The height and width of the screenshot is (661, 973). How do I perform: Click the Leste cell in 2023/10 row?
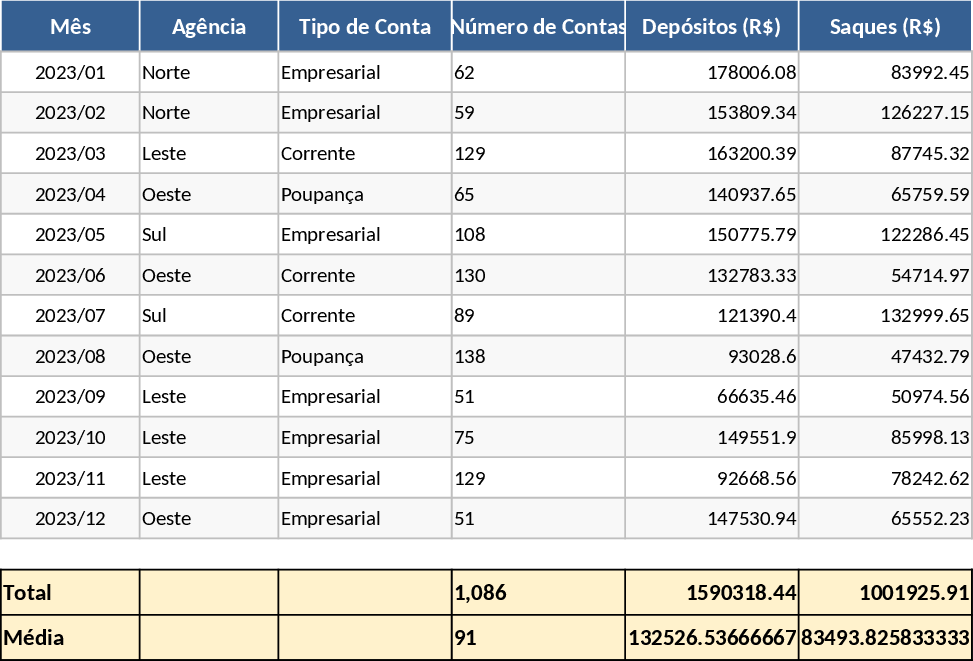coord(164,437)
